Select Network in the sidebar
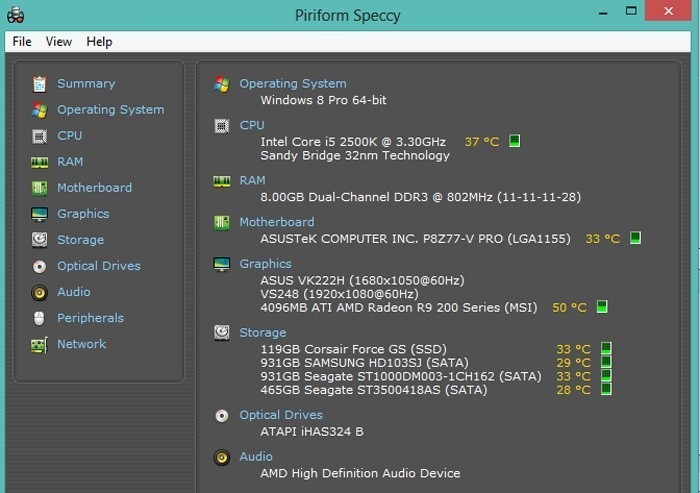 coord(82,344)
